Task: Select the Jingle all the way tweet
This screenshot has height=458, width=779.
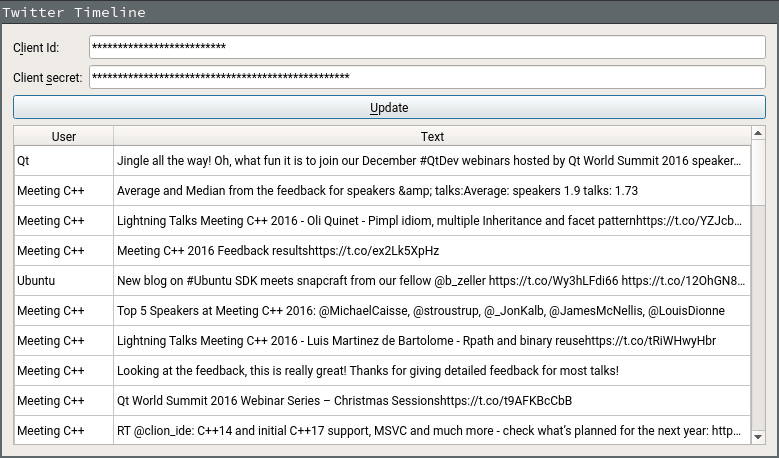Action: (432, 160)
